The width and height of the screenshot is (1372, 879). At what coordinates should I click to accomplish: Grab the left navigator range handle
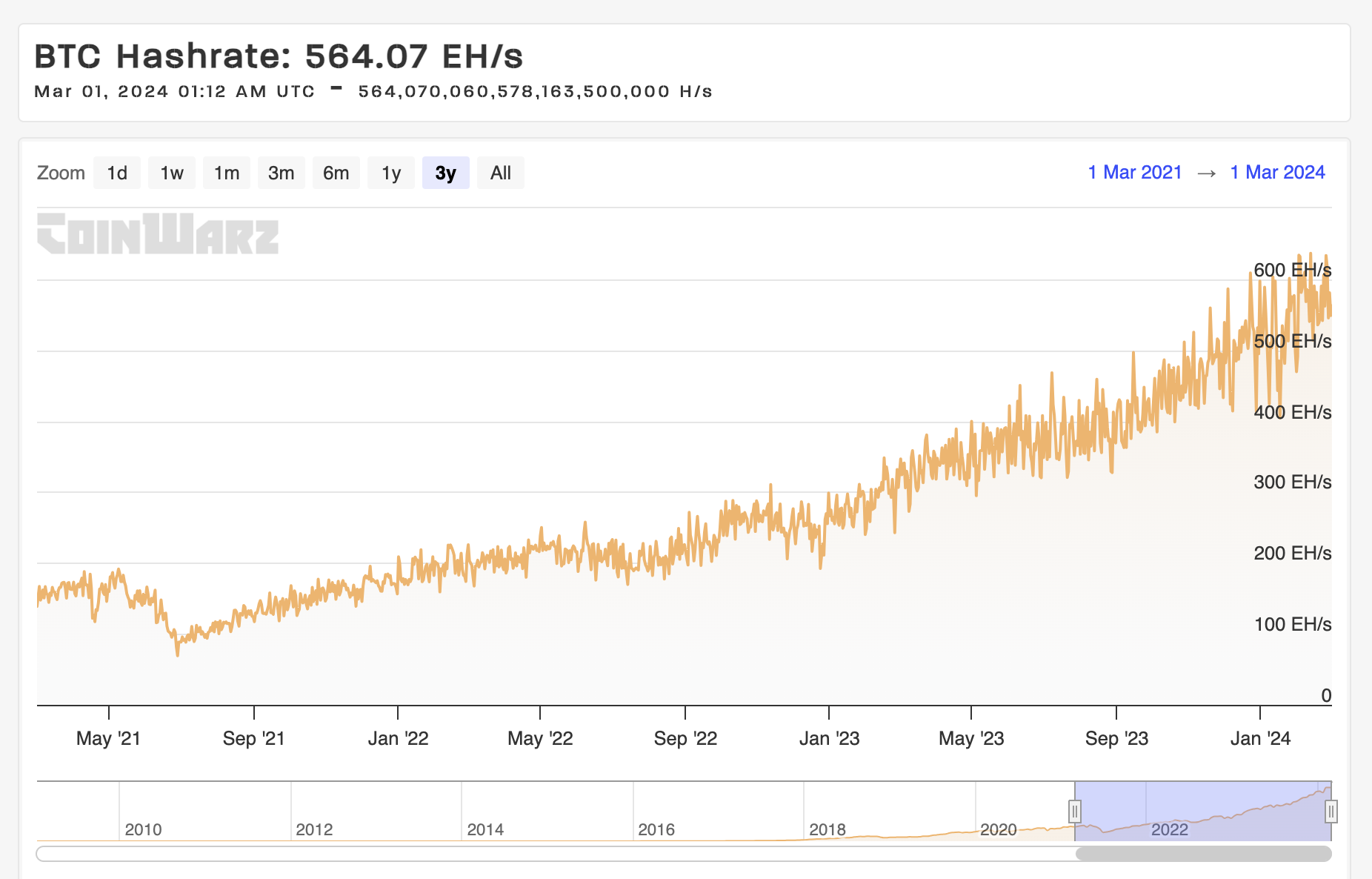[x=1075, y=812]
